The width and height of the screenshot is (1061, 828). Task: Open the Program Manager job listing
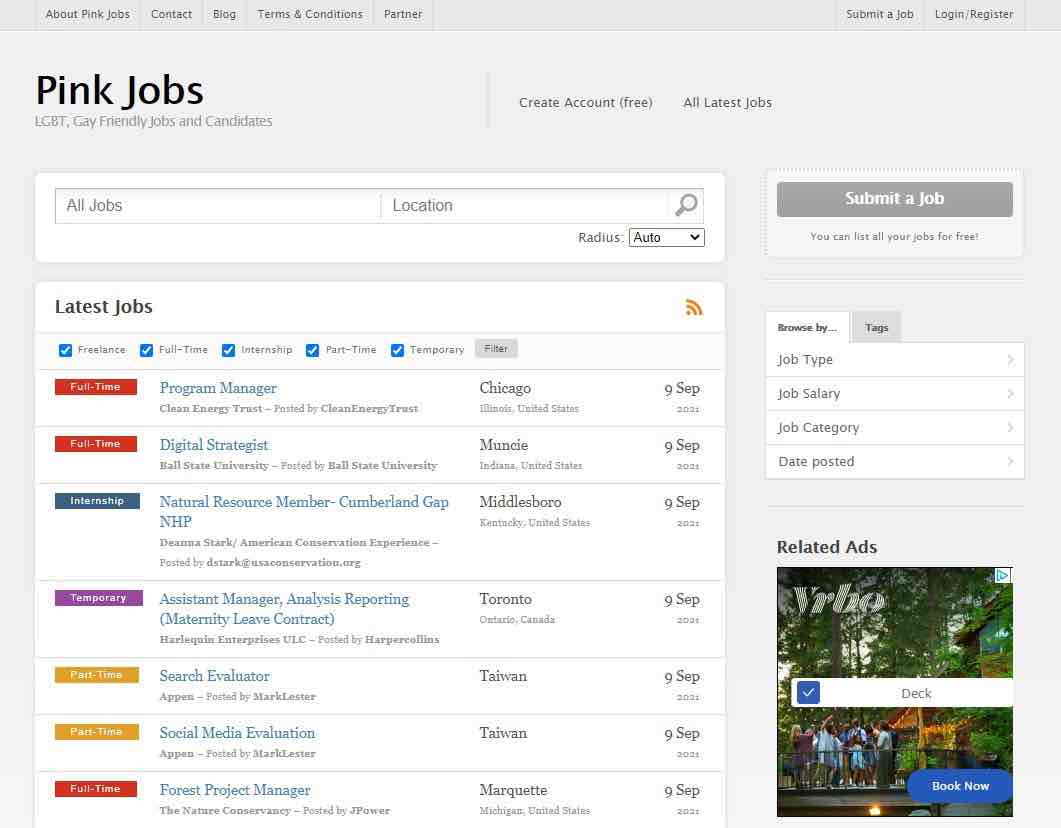[x=218, y=388]
